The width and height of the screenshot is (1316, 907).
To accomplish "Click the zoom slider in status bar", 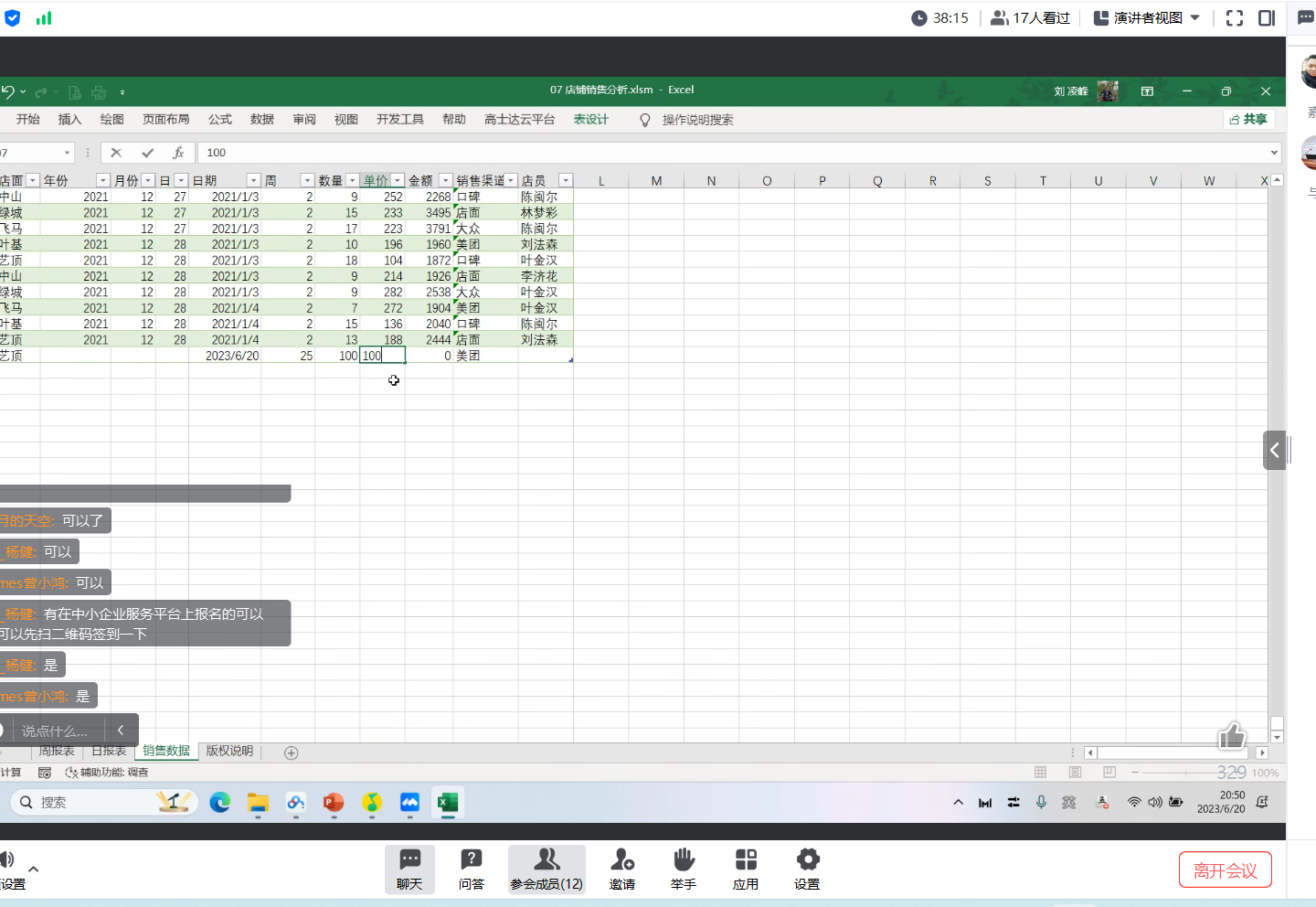I will click(x=1186, y=773).
